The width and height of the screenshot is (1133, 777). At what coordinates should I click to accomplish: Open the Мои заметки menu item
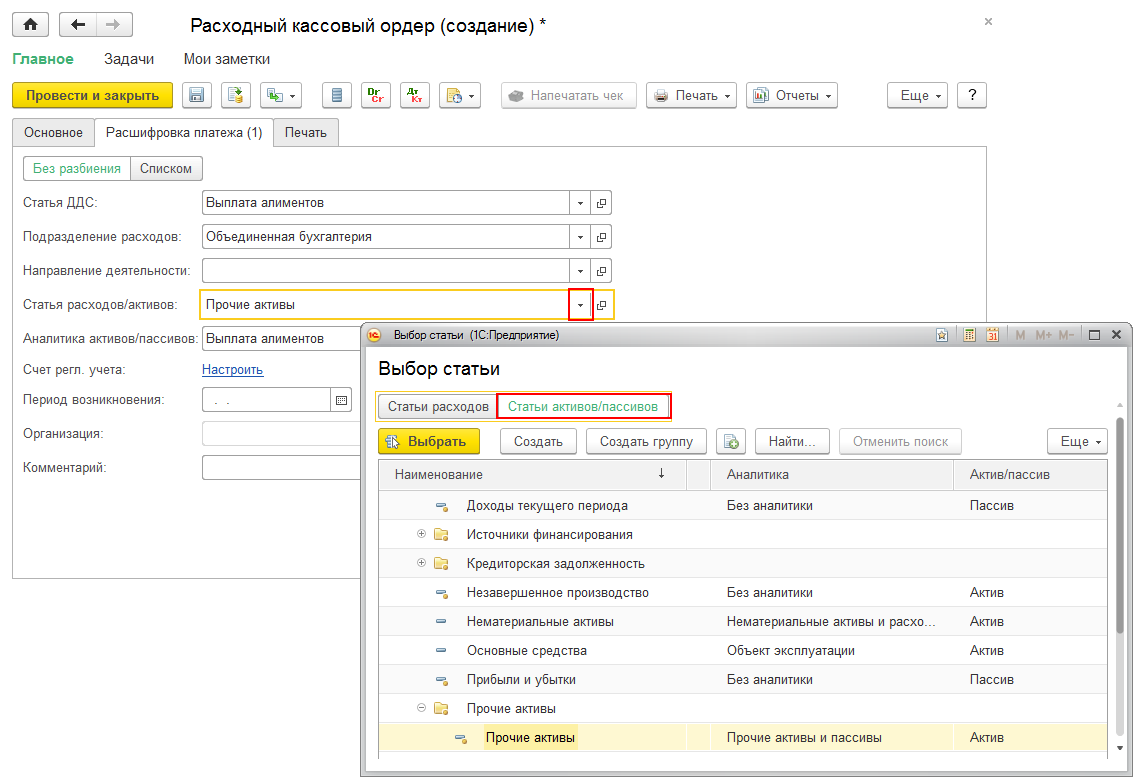pos(226,59)
